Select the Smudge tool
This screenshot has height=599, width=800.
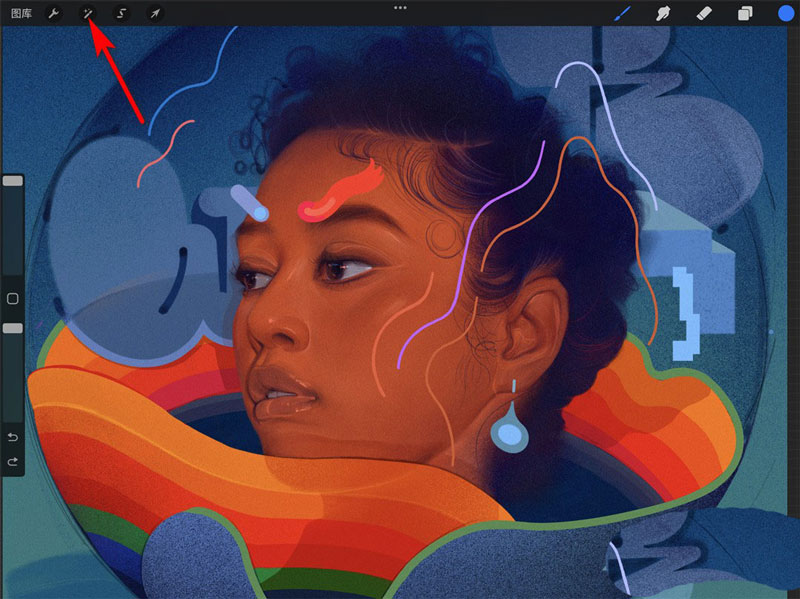(x=663, y=13)
